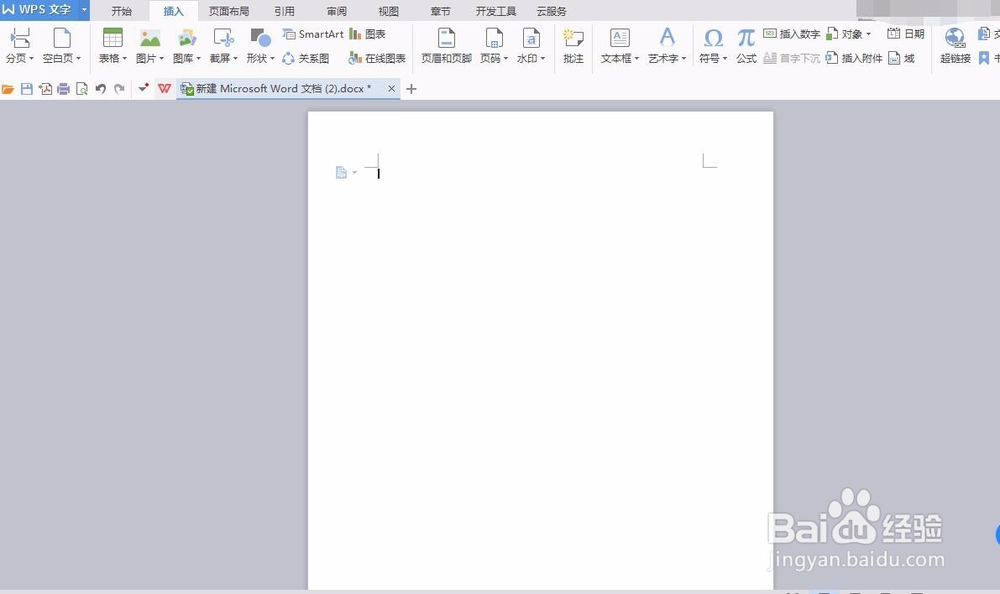The image size is (1000, 594).
Task: Open the 章节 tab
Action: pos(440,11)
